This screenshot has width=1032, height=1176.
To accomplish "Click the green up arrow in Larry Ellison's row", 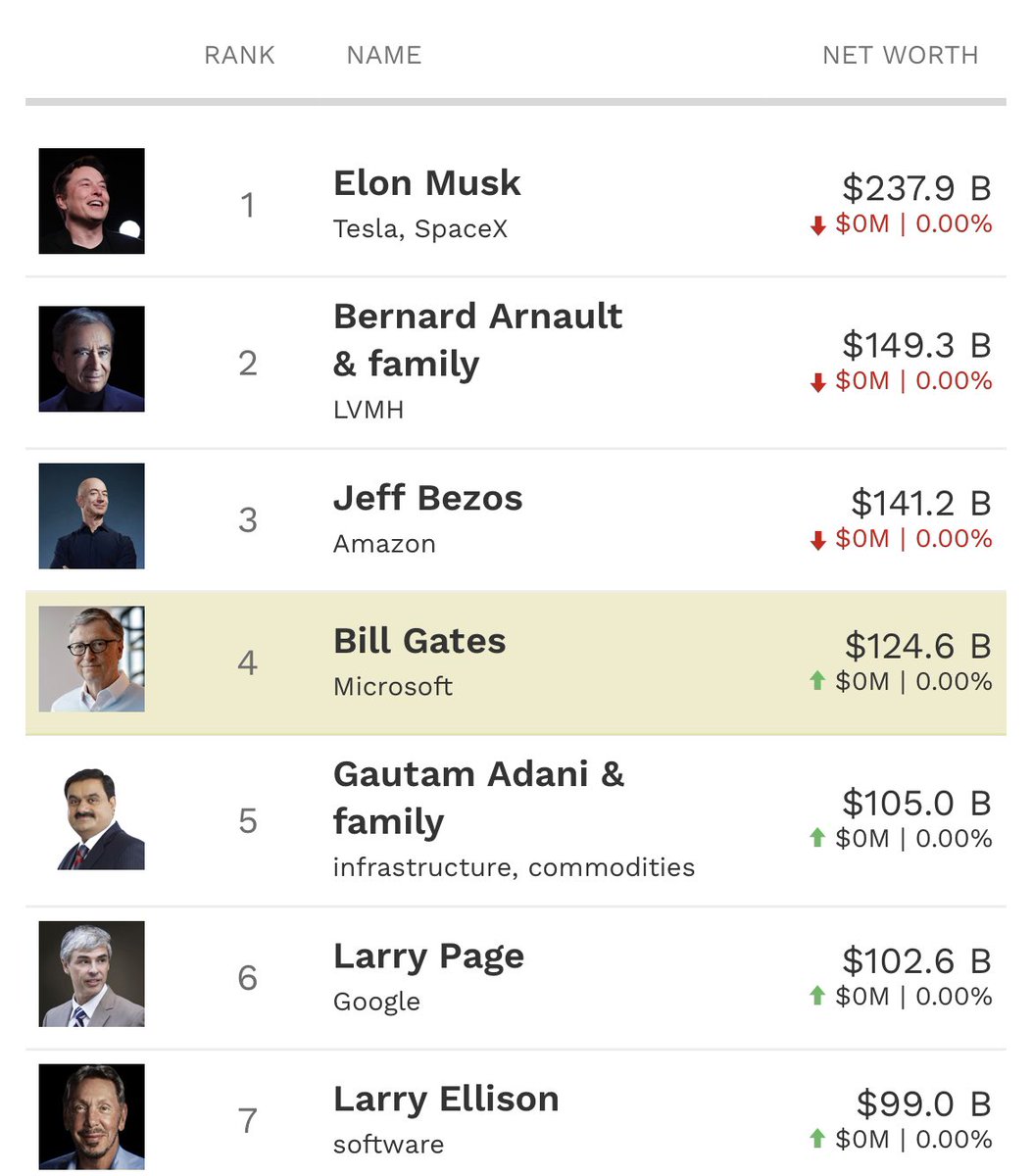I will coord(818,1139).
